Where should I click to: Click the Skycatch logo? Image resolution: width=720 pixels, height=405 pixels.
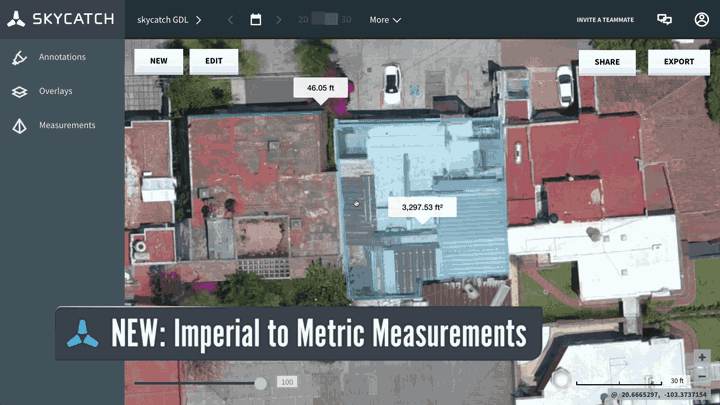tap(61, 19)
